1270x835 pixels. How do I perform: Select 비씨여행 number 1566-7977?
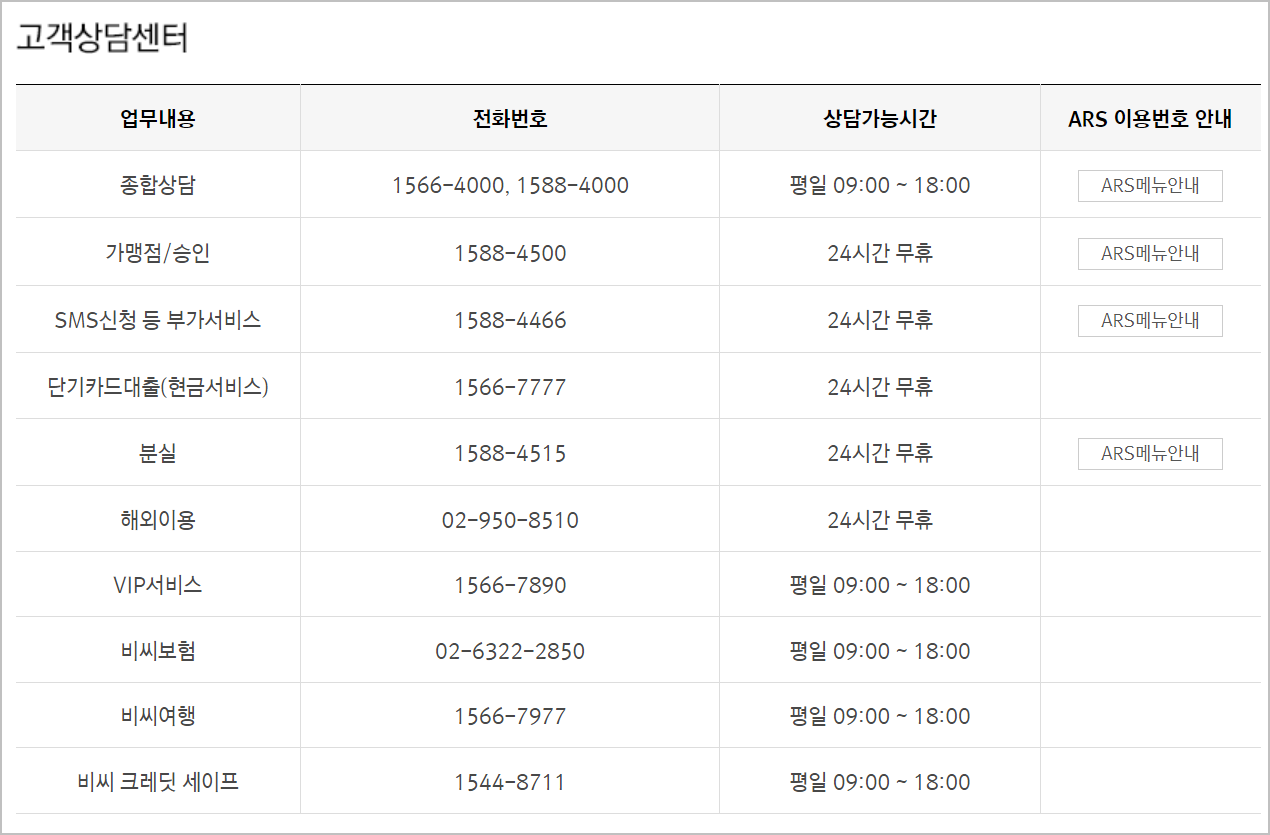(x=510, y=716)
